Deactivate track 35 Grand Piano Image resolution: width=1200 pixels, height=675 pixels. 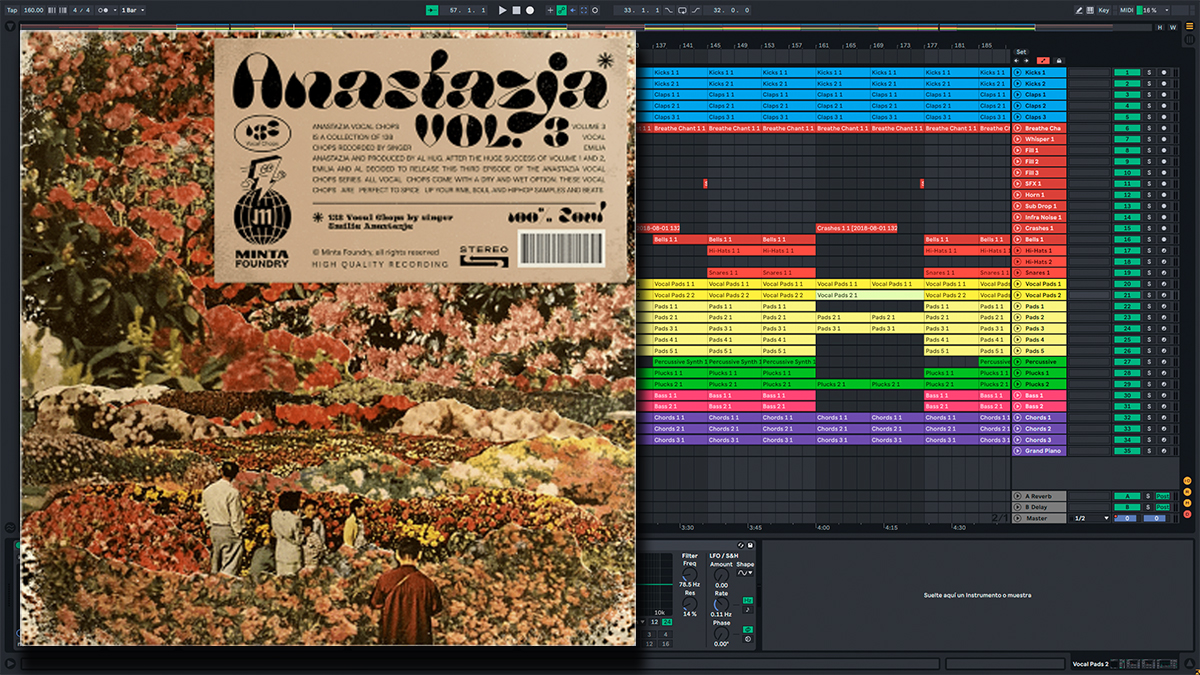tap(1127, 451)
